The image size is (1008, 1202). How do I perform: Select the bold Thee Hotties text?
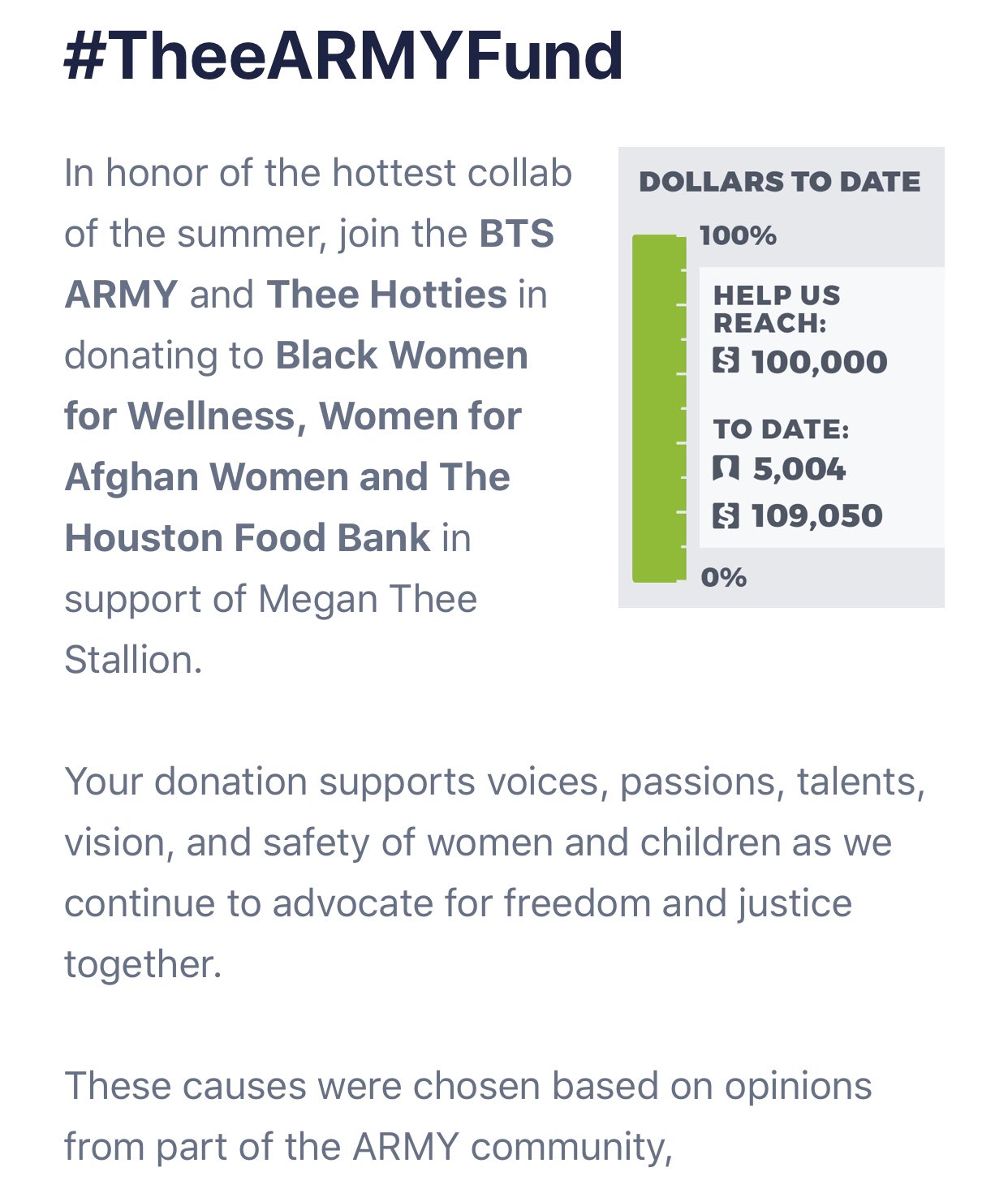(387, 294)
